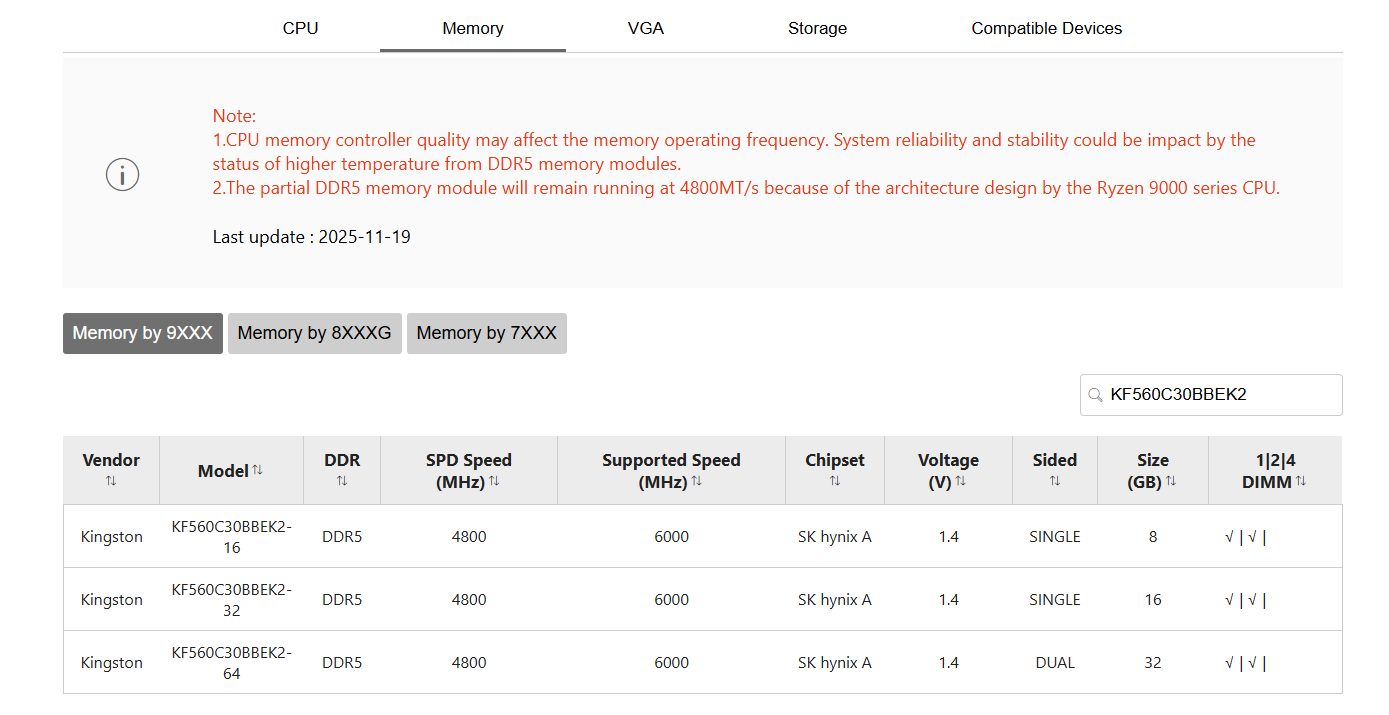Sort by SPD Speed arrows icon
The image size is (1389, 715).
494,481
